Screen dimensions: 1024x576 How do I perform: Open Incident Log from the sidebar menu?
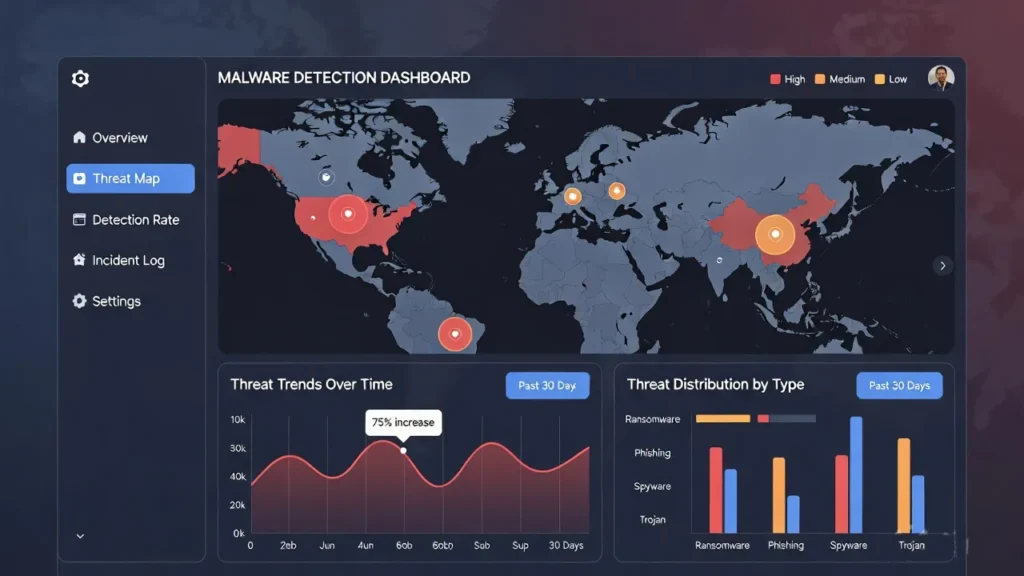coord(129,260)
